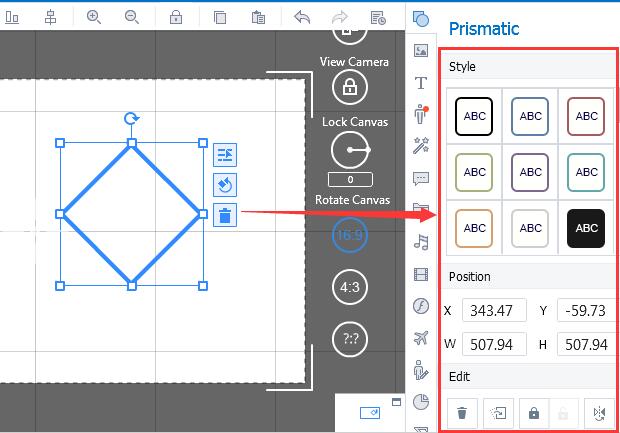Delete the diamond with floating trash icon
Viewport: 620px width, 433px height.
225,215
